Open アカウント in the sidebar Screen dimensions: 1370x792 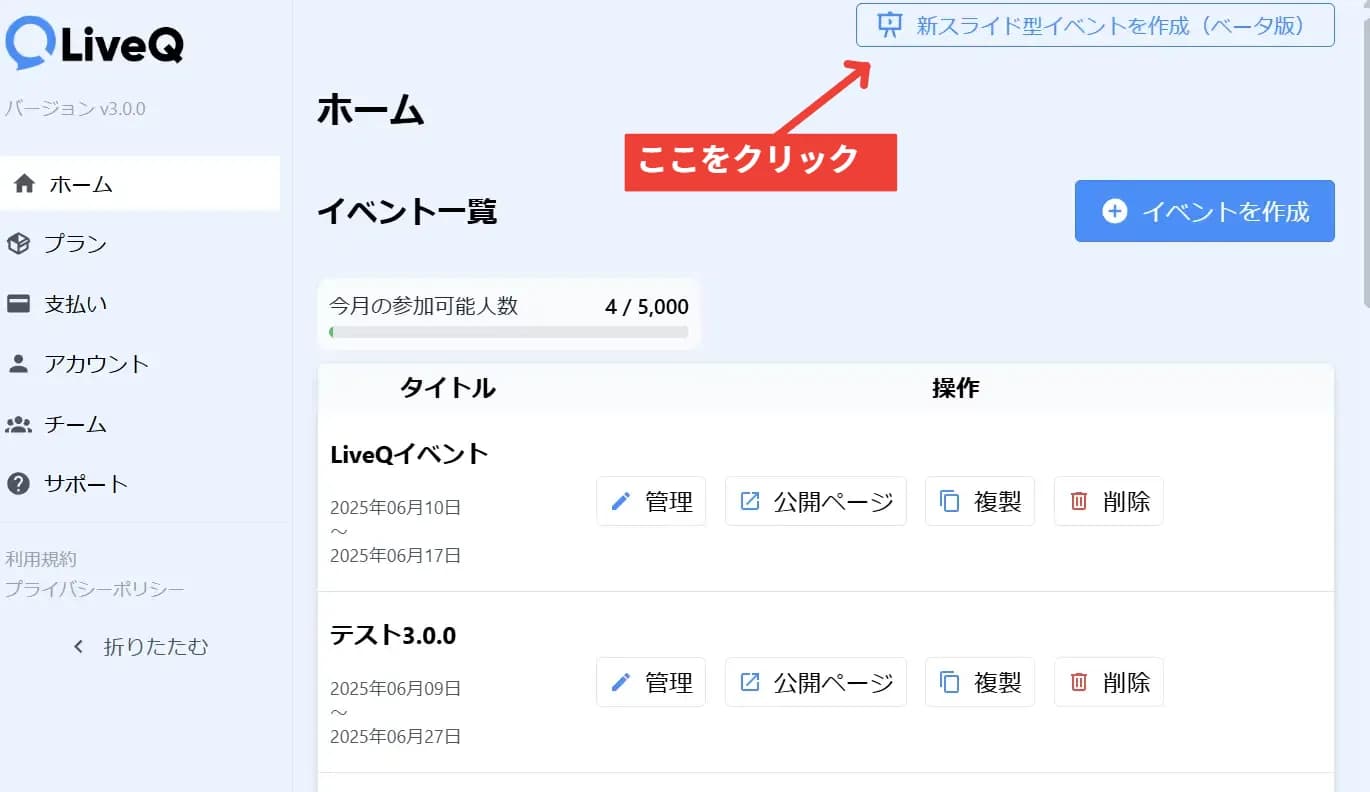[140, 363]
